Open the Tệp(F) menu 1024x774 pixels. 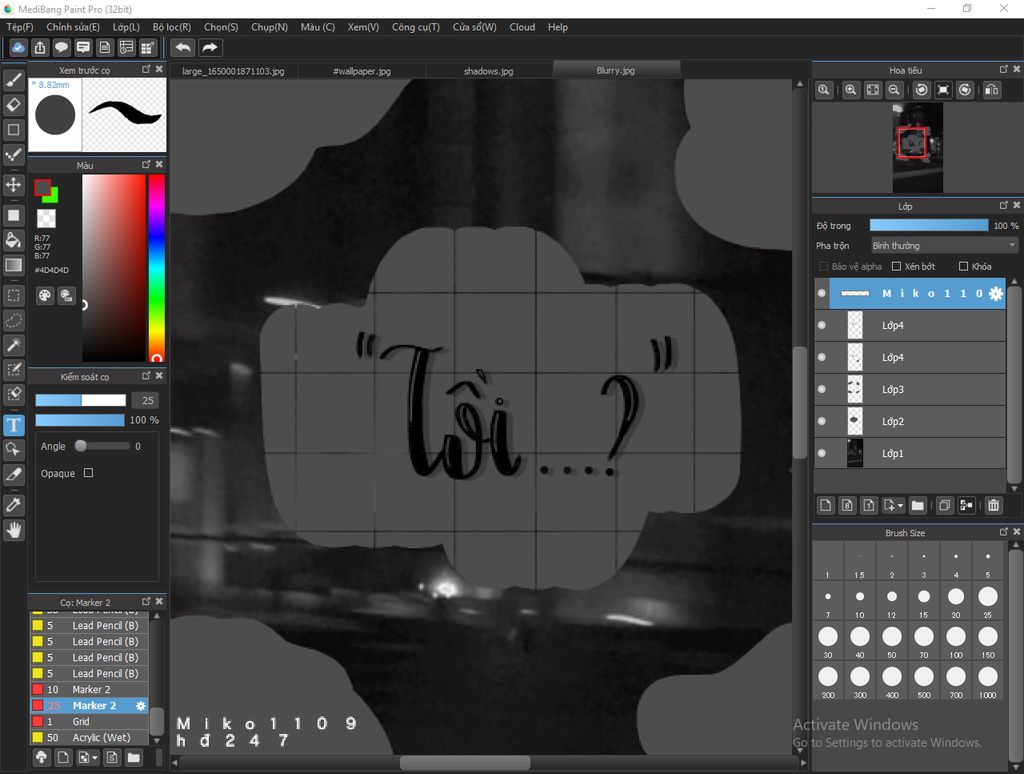(x=20, y=27)
